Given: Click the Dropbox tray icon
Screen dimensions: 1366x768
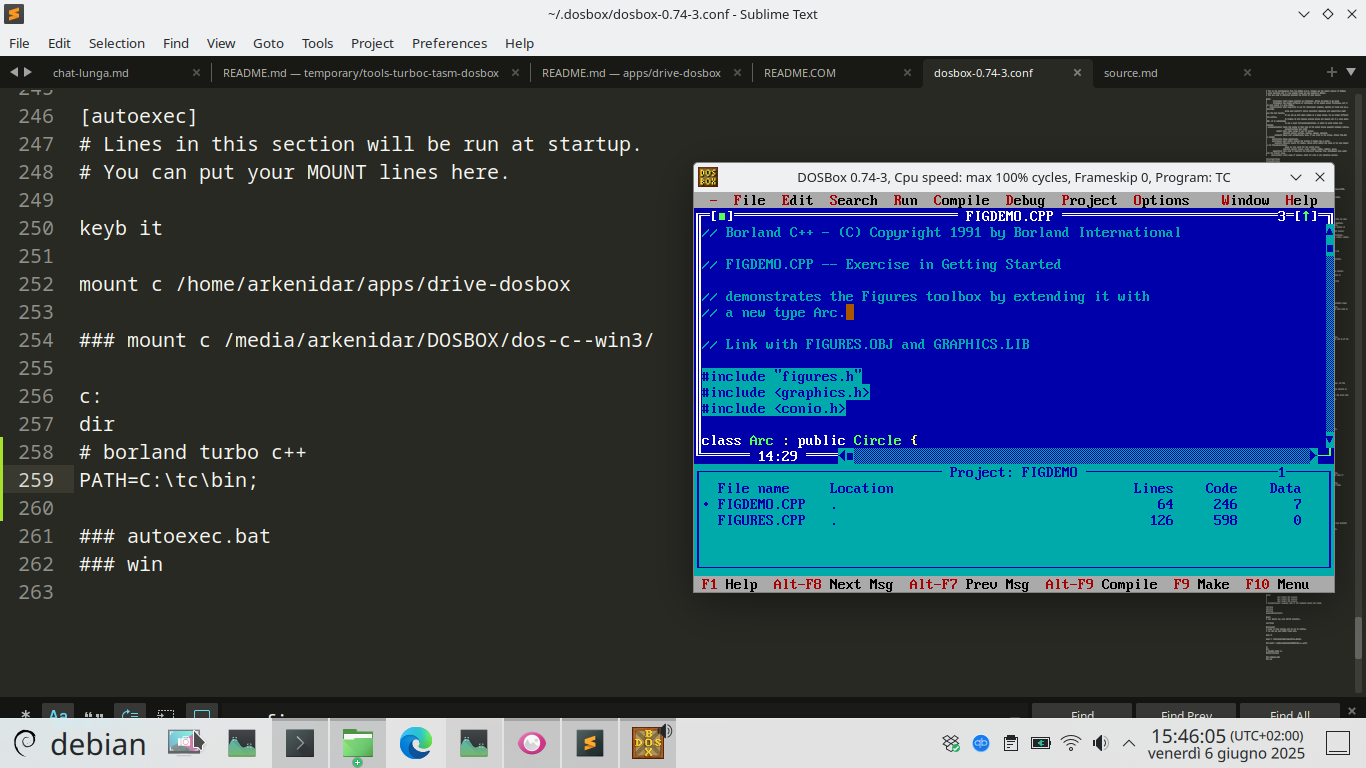Looking at the screenshot, I should click(x=951, y=743).
